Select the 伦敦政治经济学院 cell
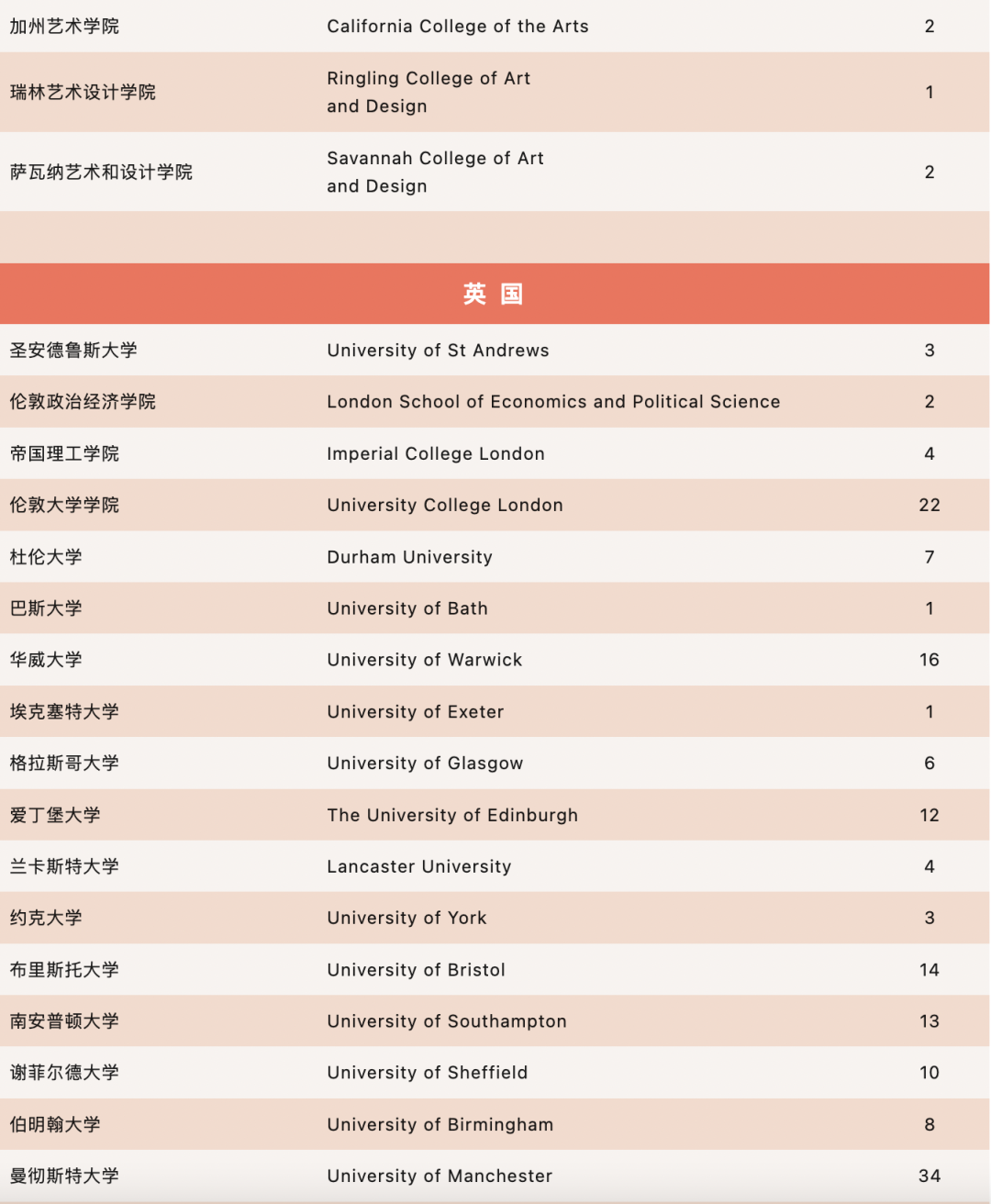 83,402
